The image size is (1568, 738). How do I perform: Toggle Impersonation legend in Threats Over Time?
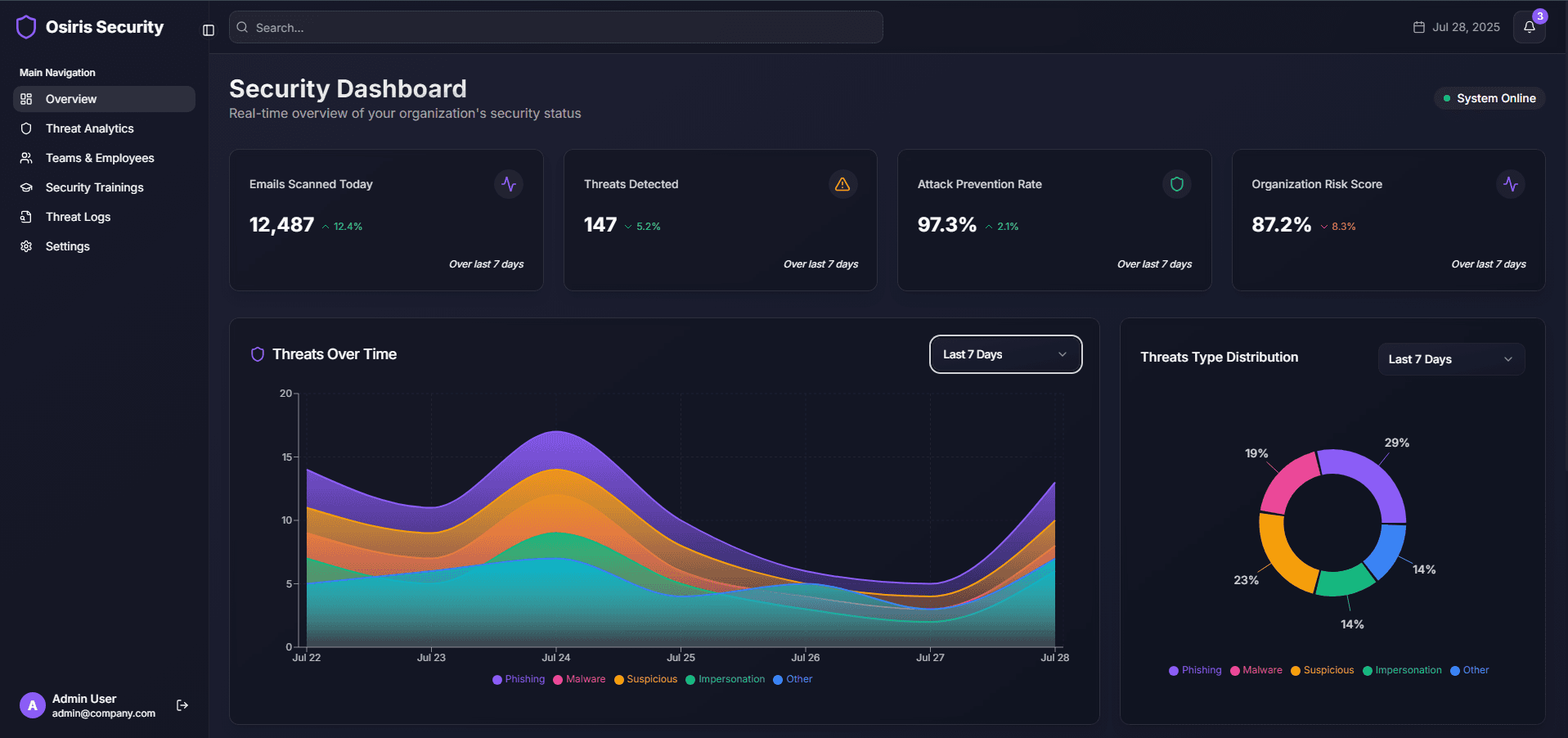click(726, 679)
